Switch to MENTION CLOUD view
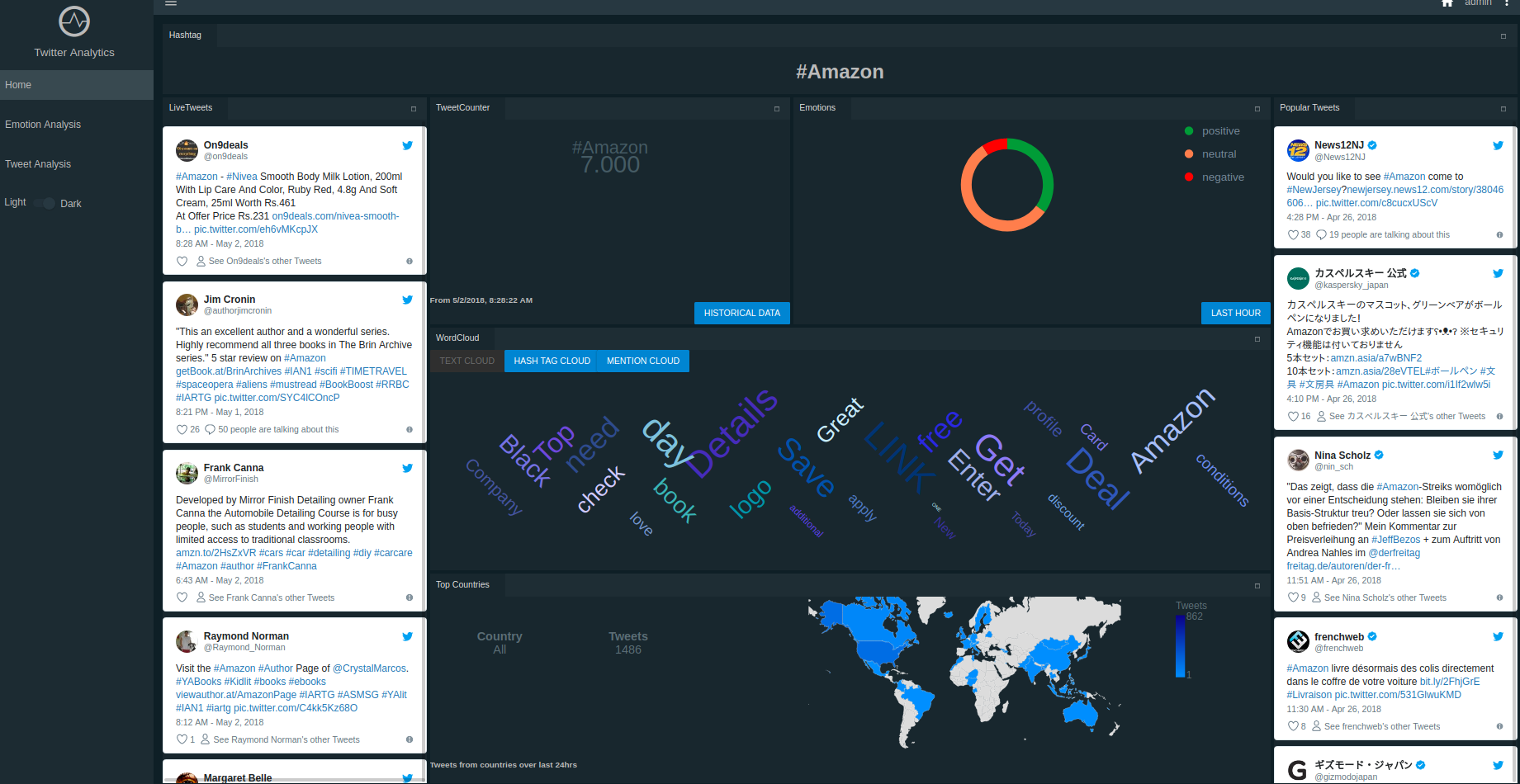This screenshot has height=784, width=1520. 643,361
